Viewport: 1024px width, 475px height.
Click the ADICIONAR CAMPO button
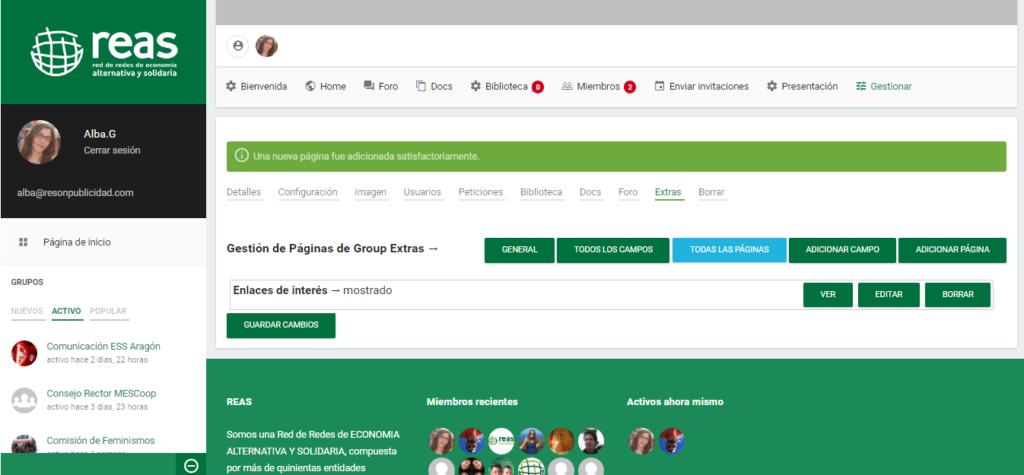pos(842,250)
